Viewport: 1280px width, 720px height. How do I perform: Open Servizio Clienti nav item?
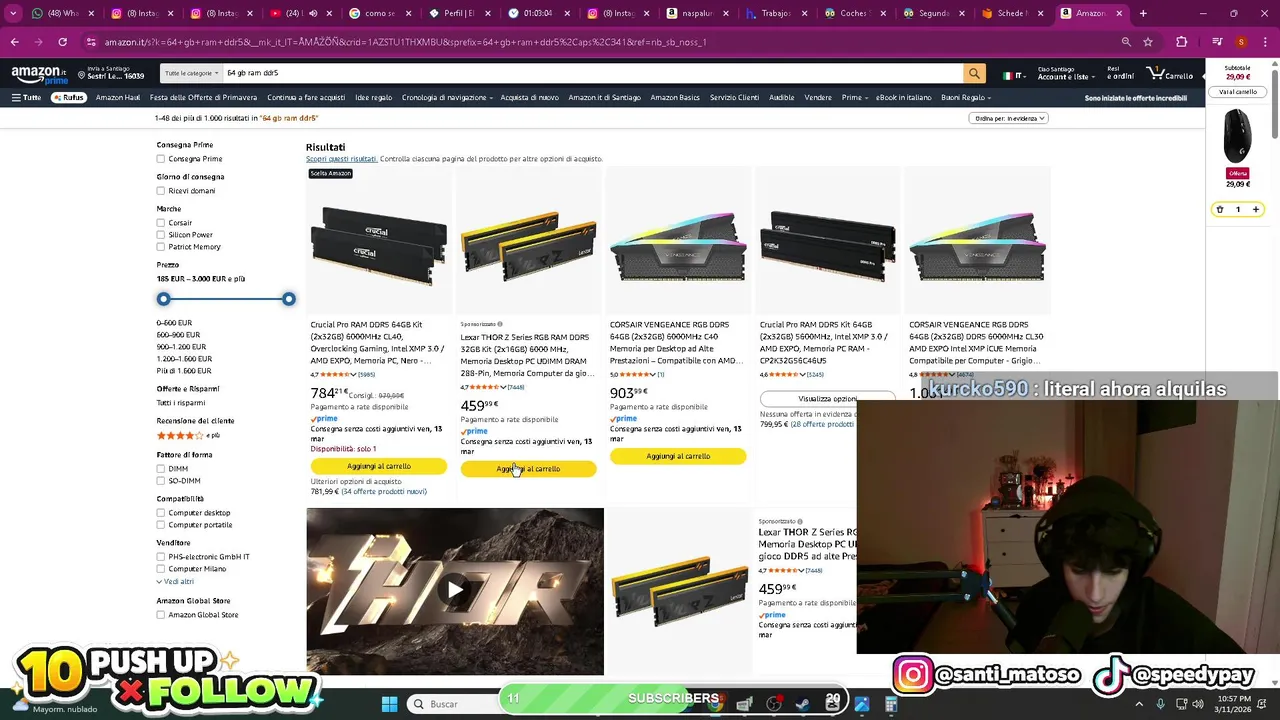735,98
